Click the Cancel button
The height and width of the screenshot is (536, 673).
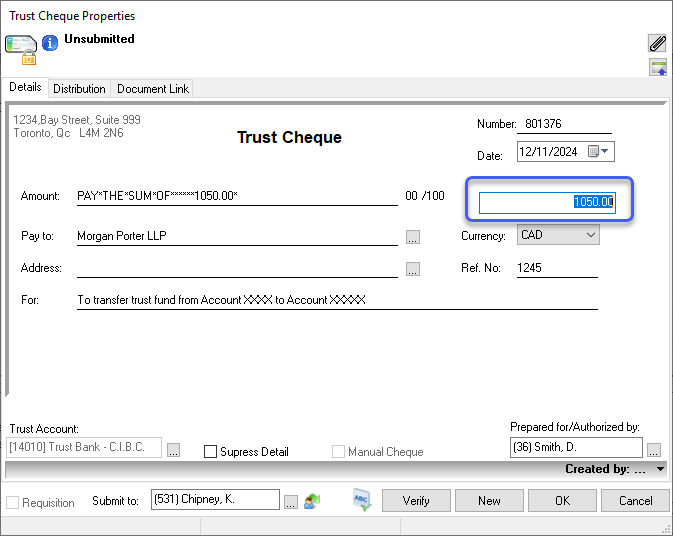coord(635,500)
